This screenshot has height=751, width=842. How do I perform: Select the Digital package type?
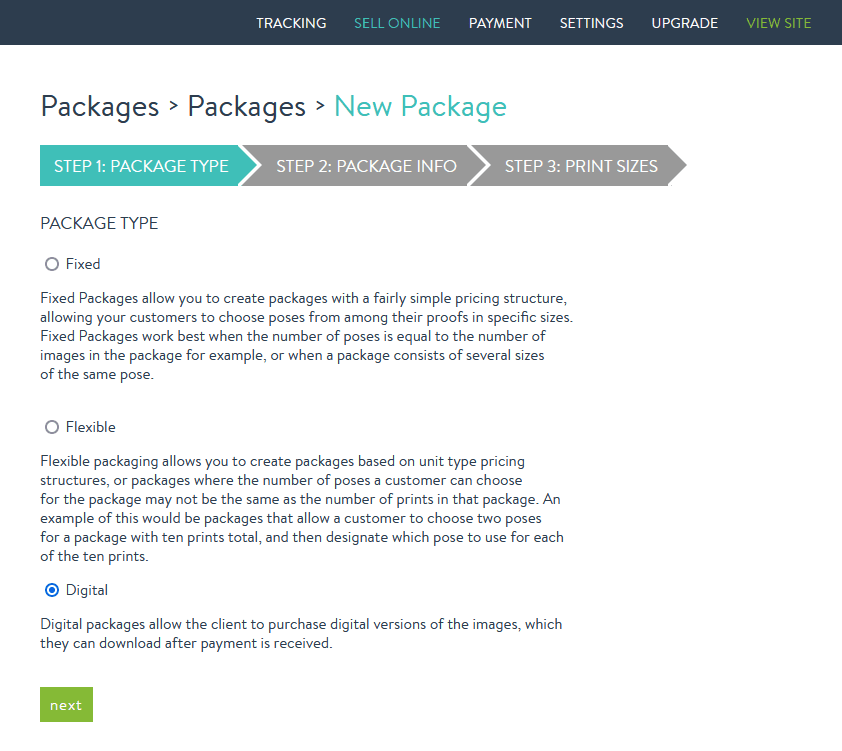click(x=51, y=590)
